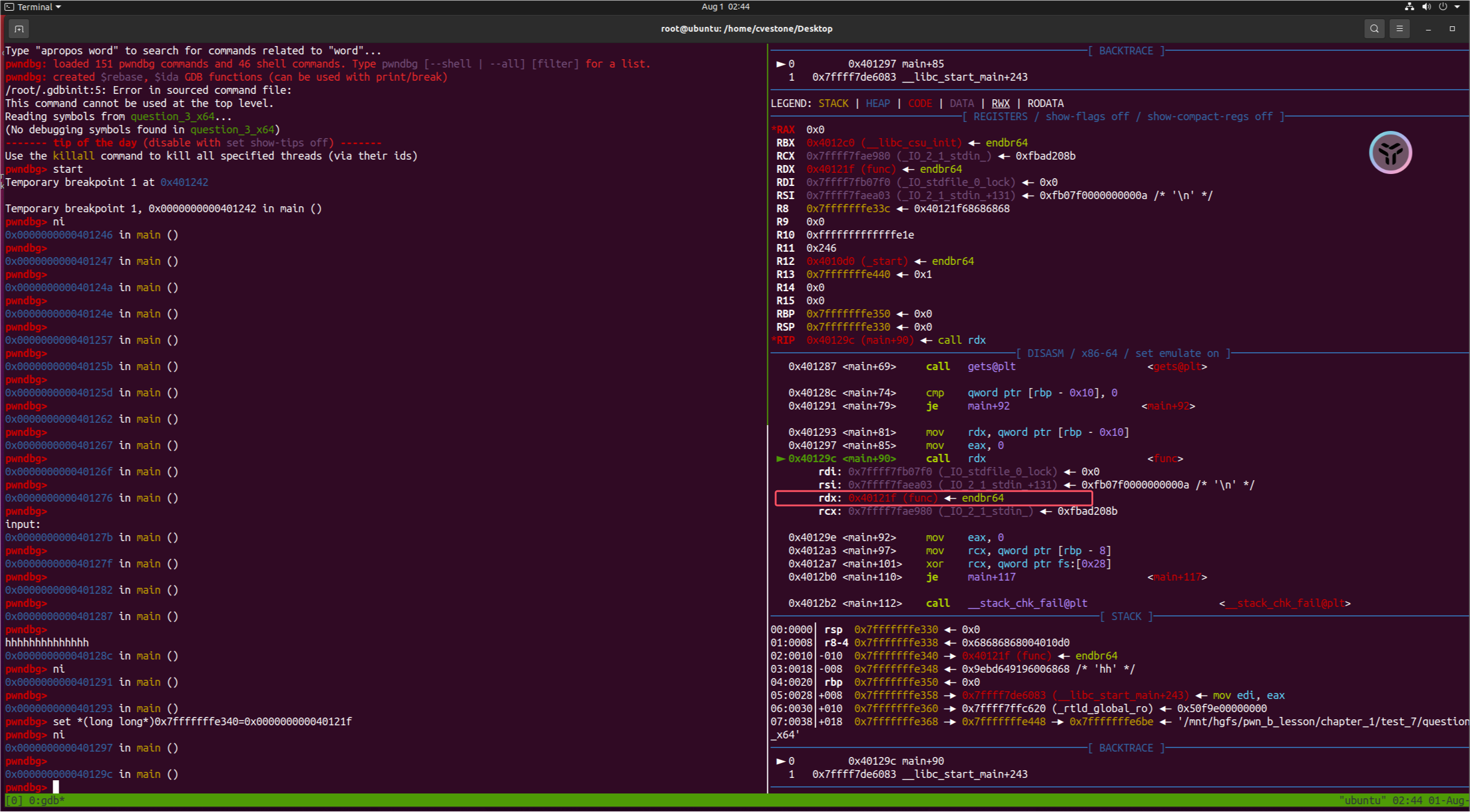
Task: Click stack entry 03:0018 value 0x9ebd649196006868
Action: coord(1015,669)
